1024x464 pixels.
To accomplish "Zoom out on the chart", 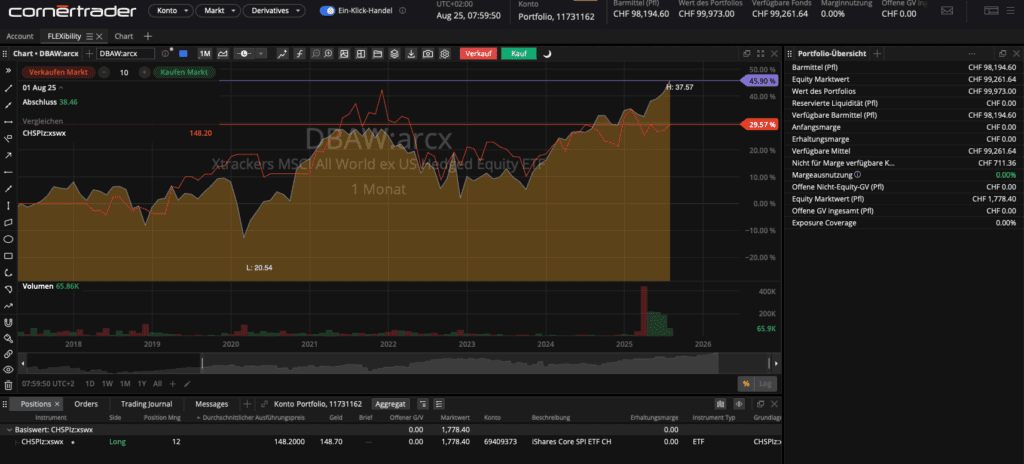I will click(x=315, y=54).
